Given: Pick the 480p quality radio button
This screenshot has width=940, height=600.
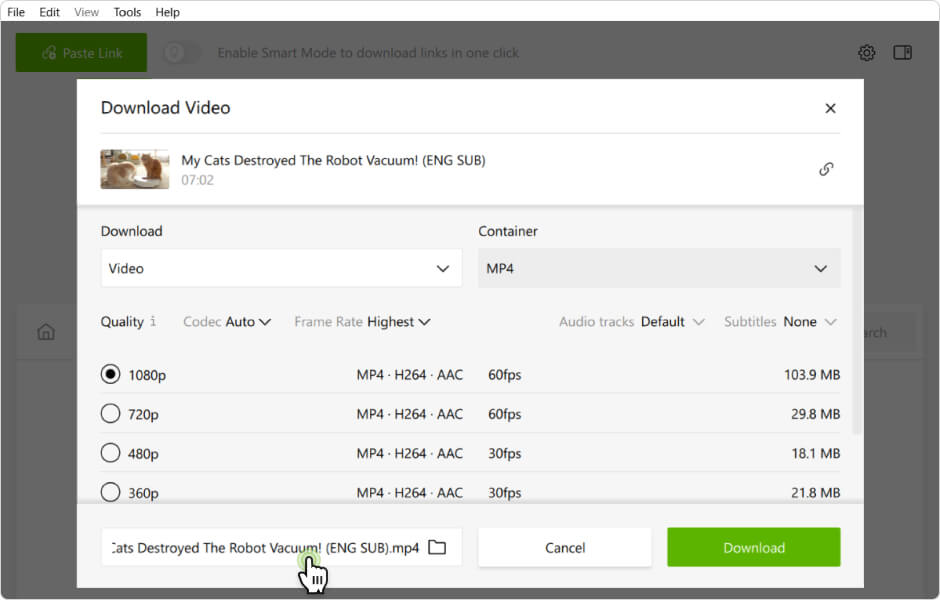Looking at the screenshot, I should pyautogui.click(x=111, y=453).
